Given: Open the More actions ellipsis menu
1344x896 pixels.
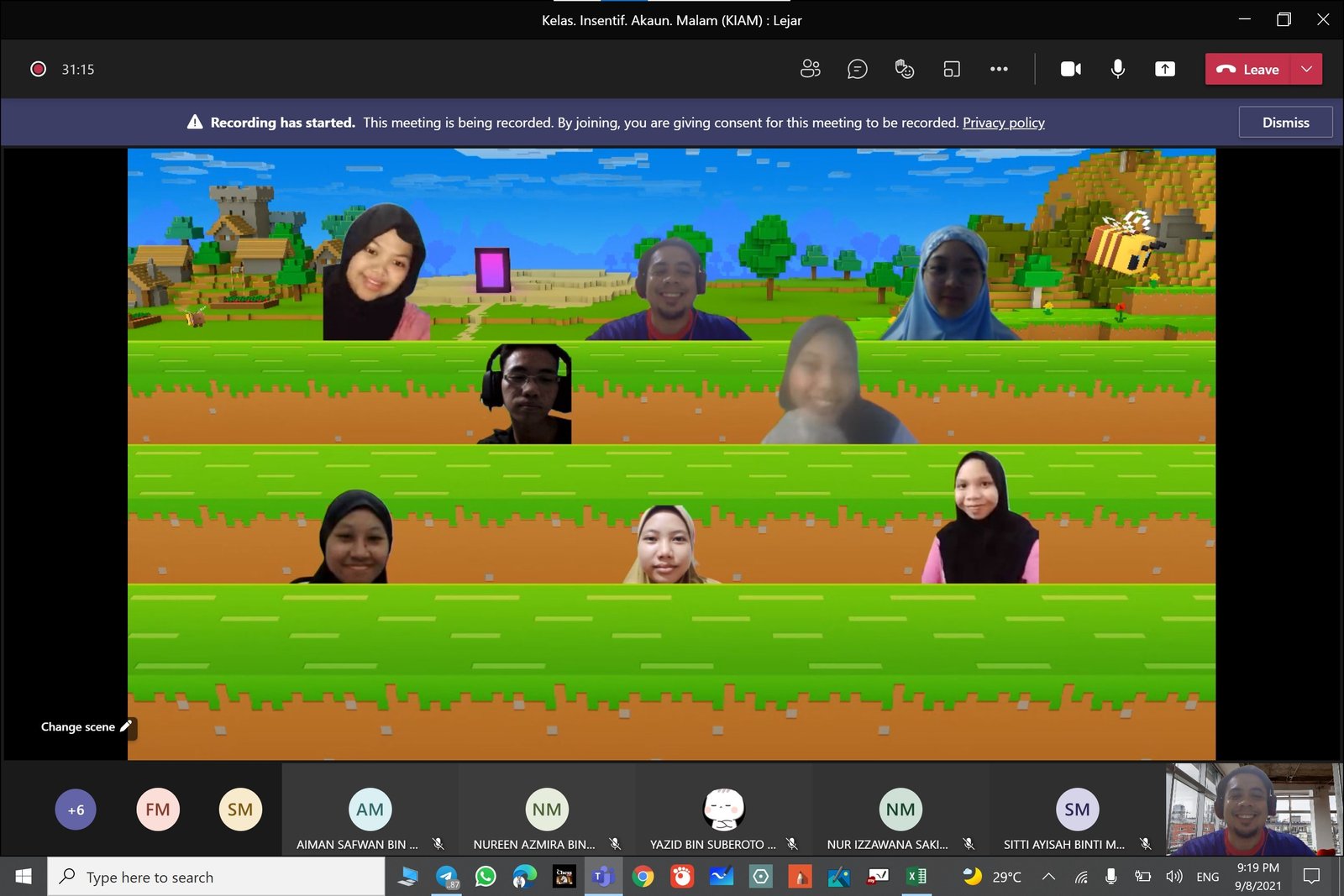Looking at the screenshot, I should [999, 69].
